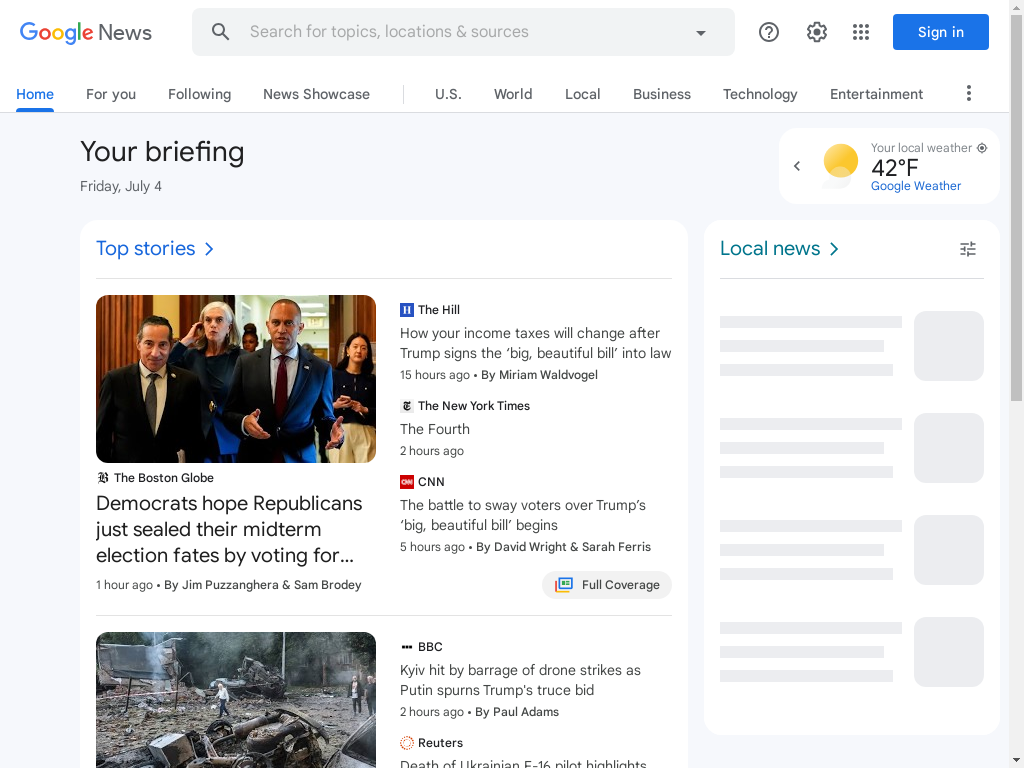This screenshot has height=768, width=1024.
Task: Read the Hill income taxes article
Action: [536, 343]
